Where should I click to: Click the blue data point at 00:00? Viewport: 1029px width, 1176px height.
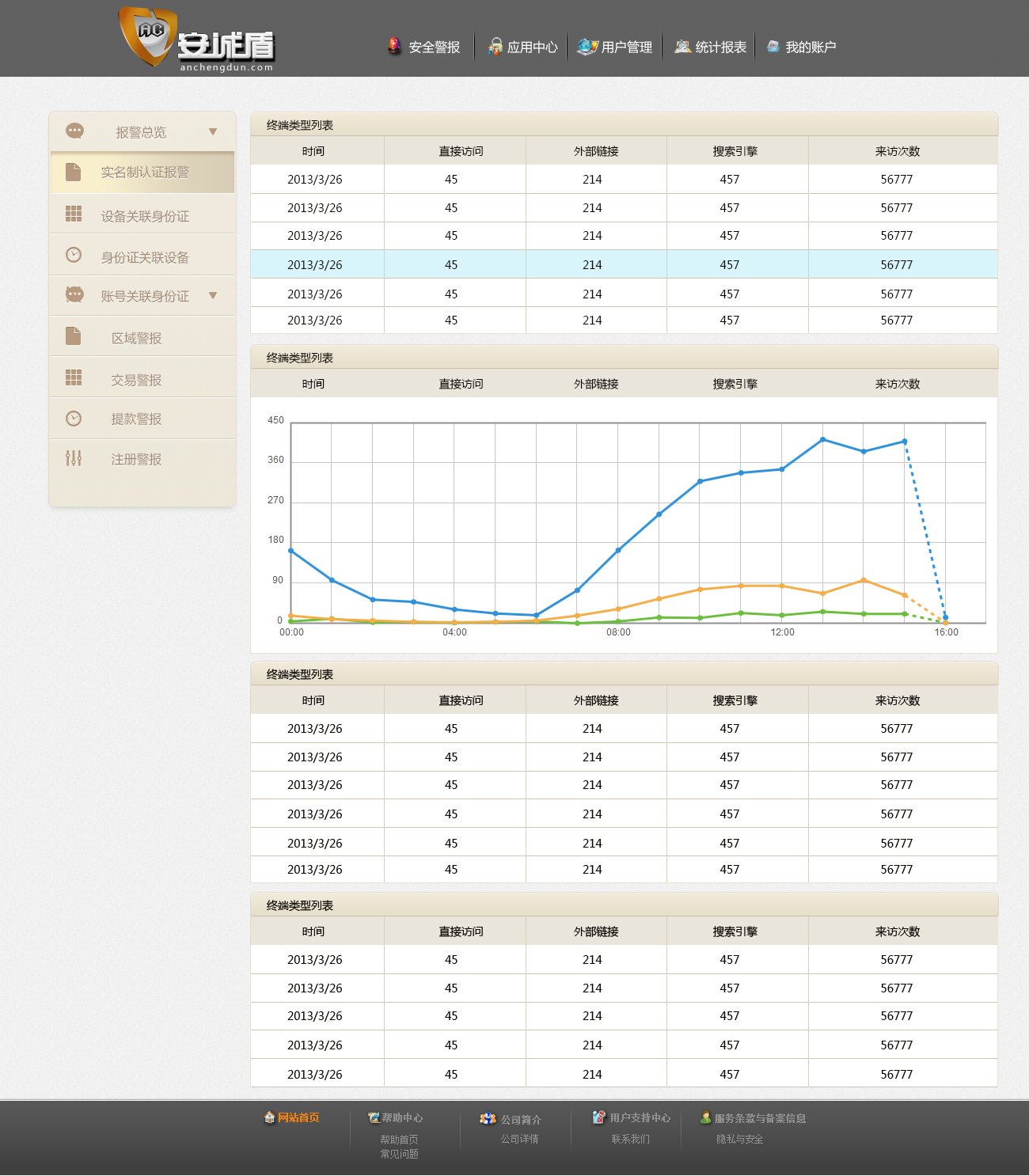tap(290, 550)
